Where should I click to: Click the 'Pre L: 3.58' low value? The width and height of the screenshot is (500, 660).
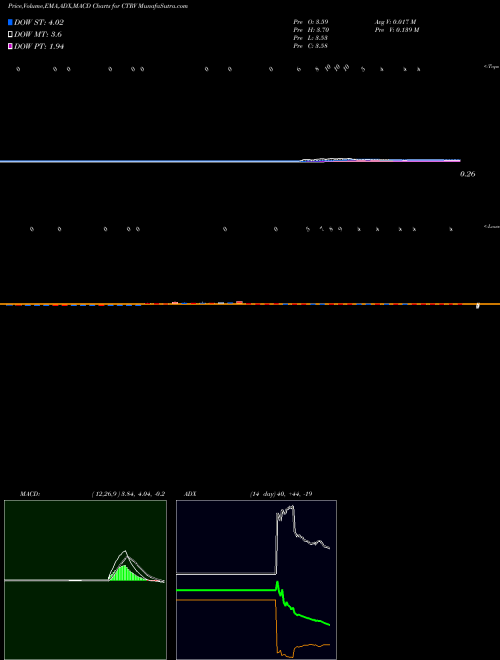pos(311,38)
